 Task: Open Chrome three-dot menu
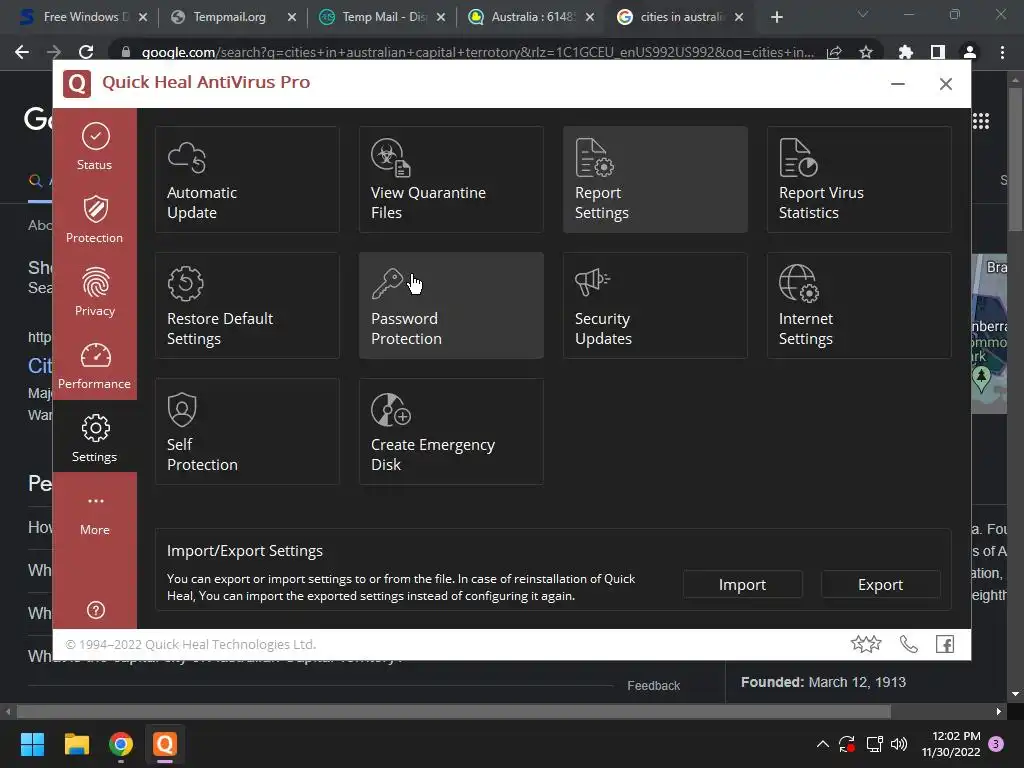(1002, 52)
